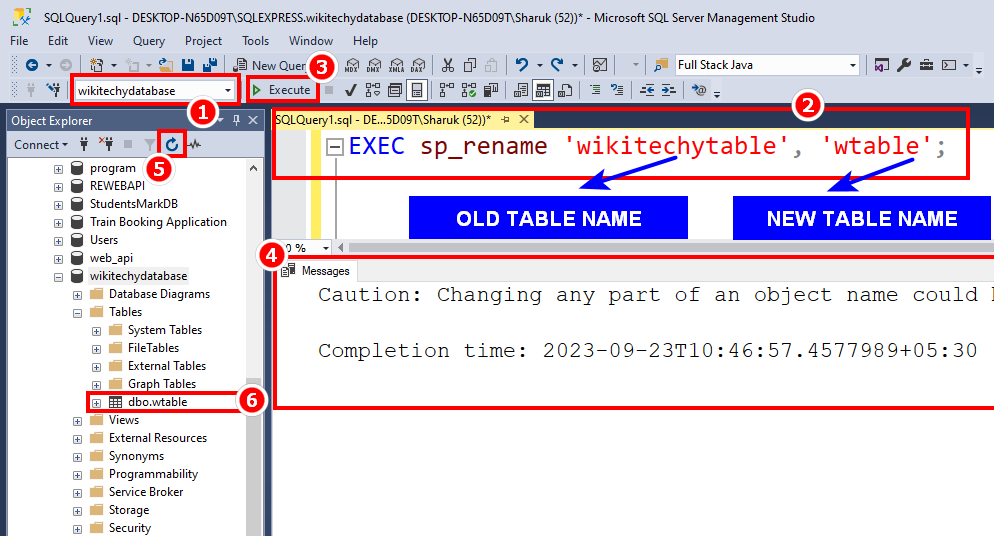Toggle Results to Grid output mode
The height and width of the screenshot is (536, 994).
pyautogui.click(x=543, y=90)
